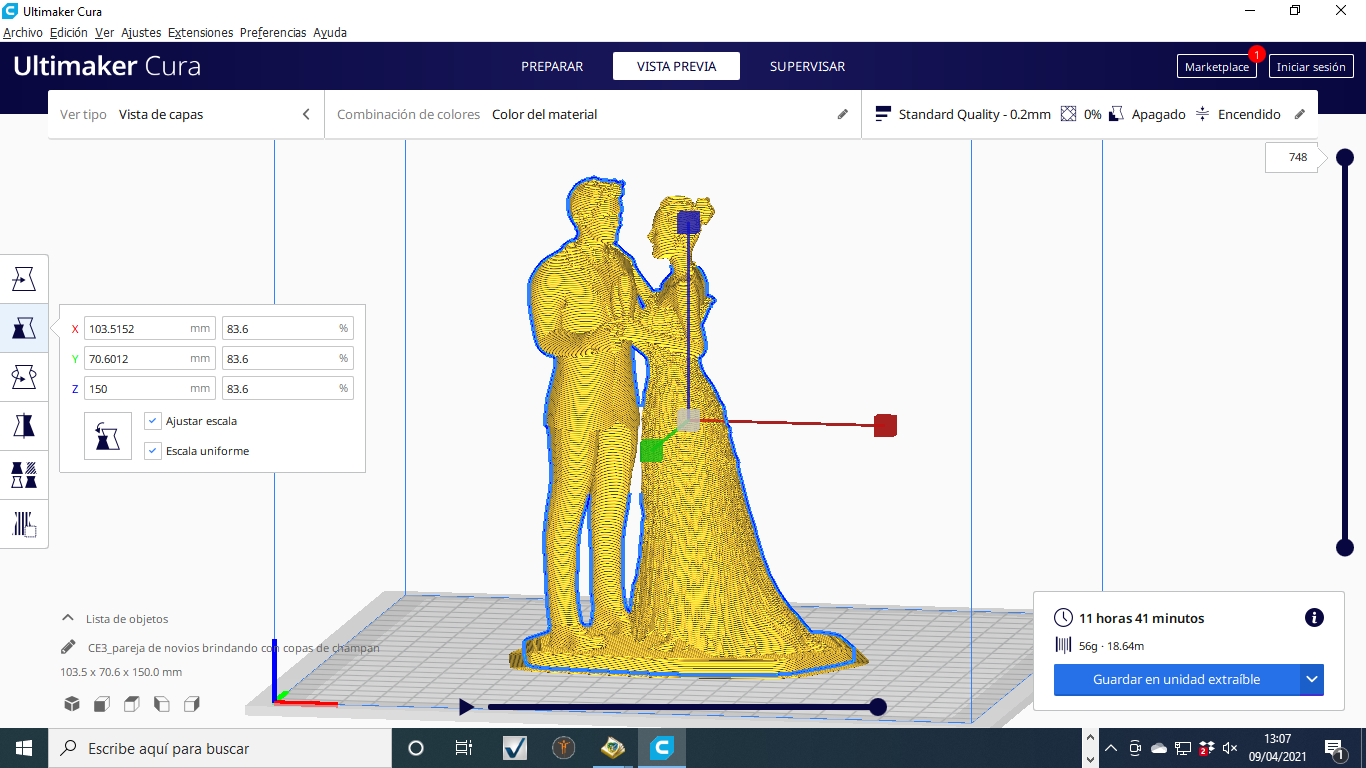
Task: Collapse the Lista de objetos list
Action: tap(68, 618)
